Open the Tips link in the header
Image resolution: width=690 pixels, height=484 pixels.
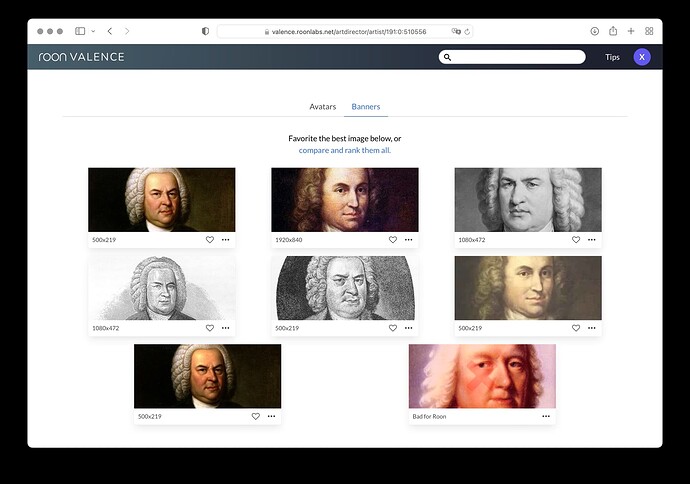click(x=612, y=57)
